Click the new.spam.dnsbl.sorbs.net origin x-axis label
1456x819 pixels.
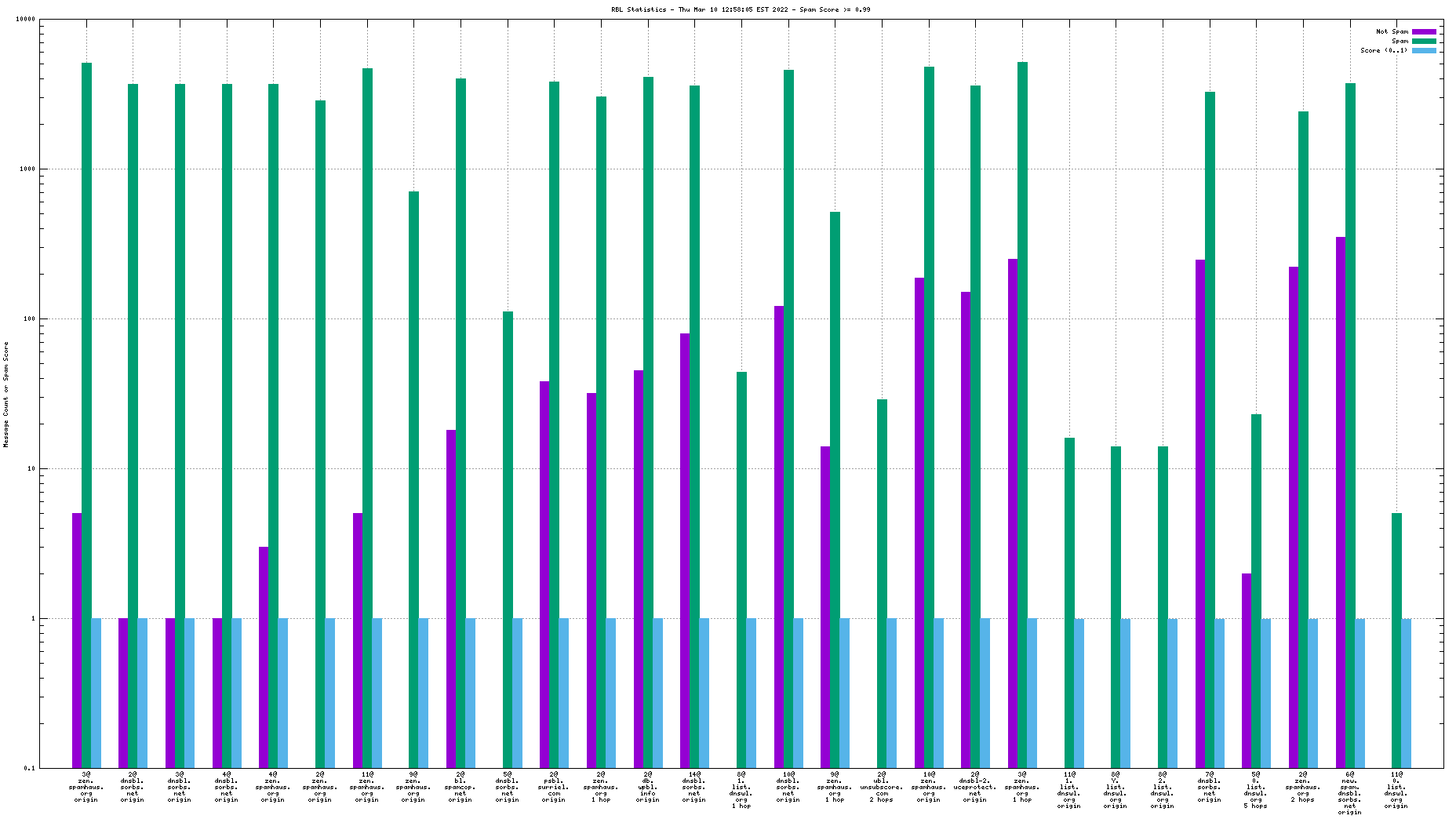(x=1349, y=792)
